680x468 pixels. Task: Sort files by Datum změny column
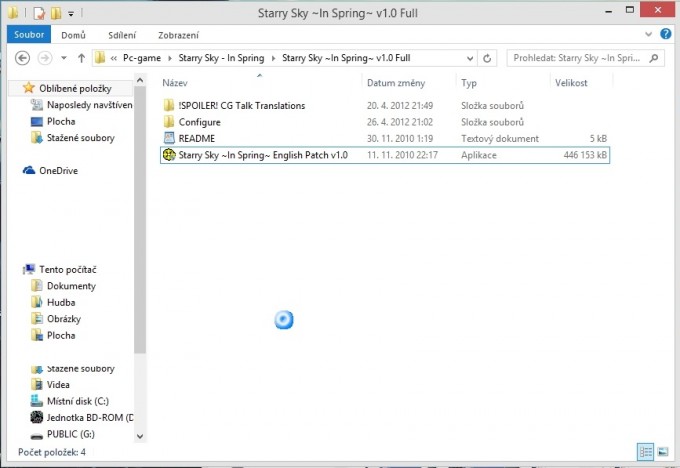point(396,83)
